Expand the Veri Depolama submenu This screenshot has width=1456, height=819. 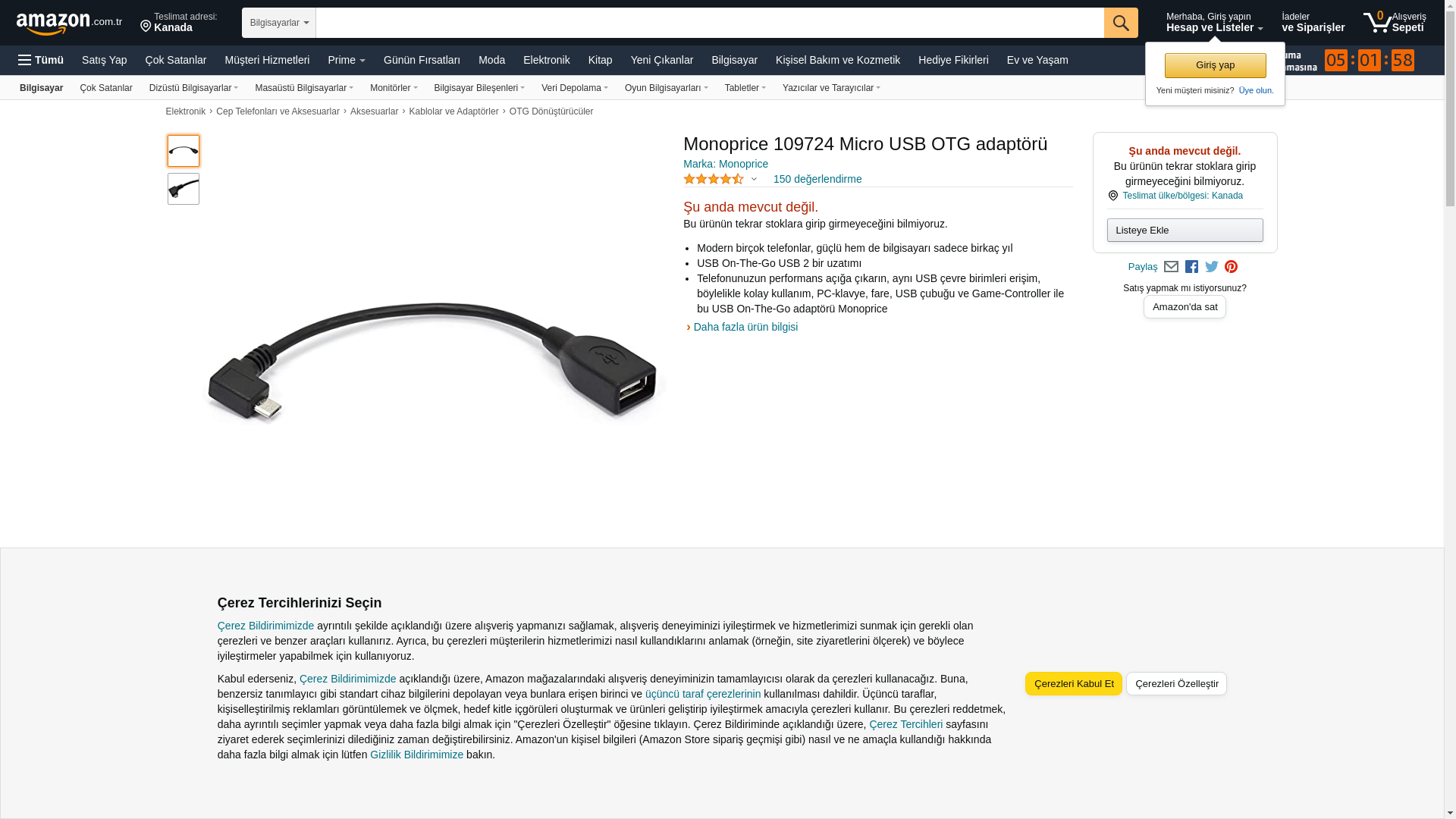tap(575, 88)
